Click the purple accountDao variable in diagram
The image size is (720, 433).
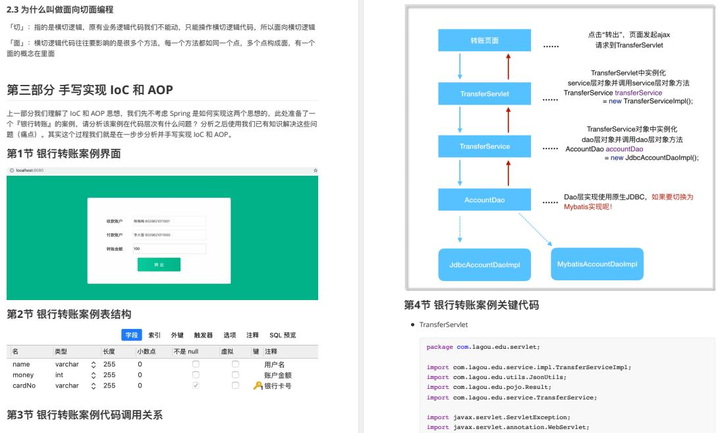(x=624, y=149)
